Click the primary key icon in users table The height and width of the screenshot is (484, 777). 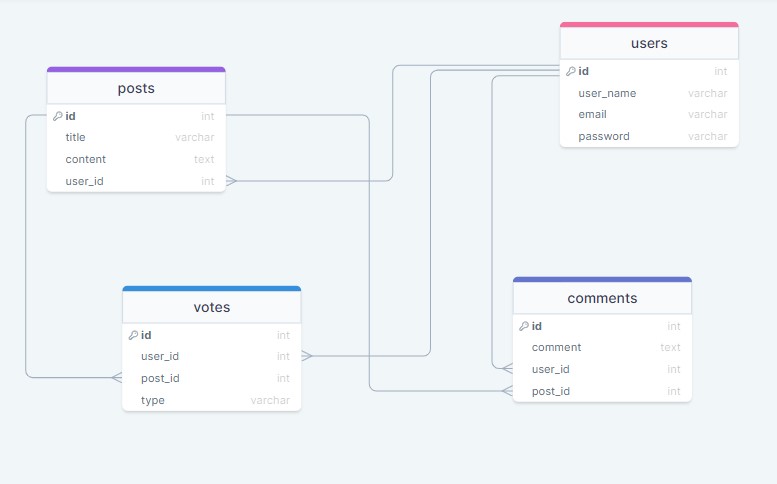(570, 71)
